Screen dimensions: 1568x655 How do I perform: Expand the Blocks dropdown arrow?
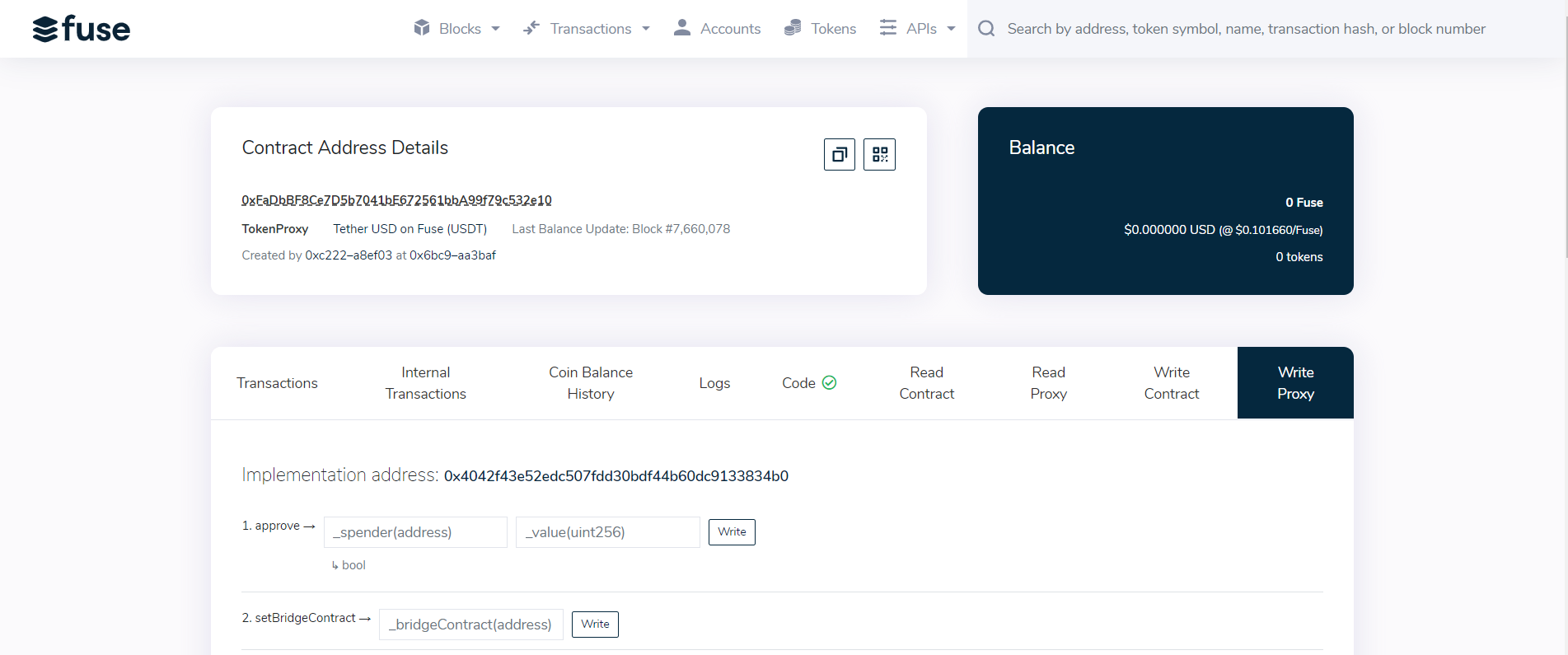point(495,29)
